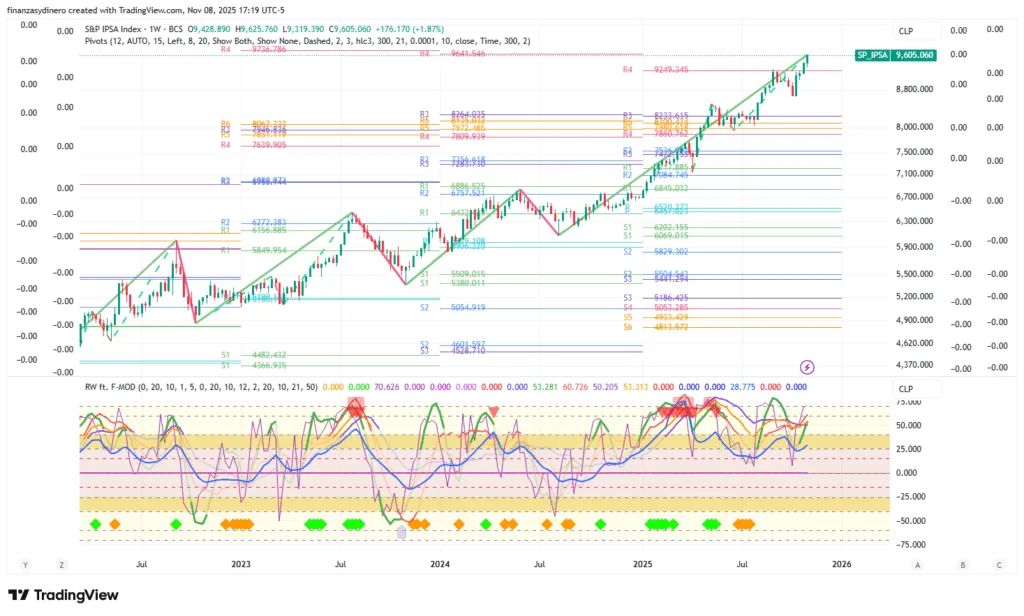Viewport: 1024px width, 616px height.
Task: Select the RW ft. F-MOD indicator legend
Action: (x=112, y=386)
